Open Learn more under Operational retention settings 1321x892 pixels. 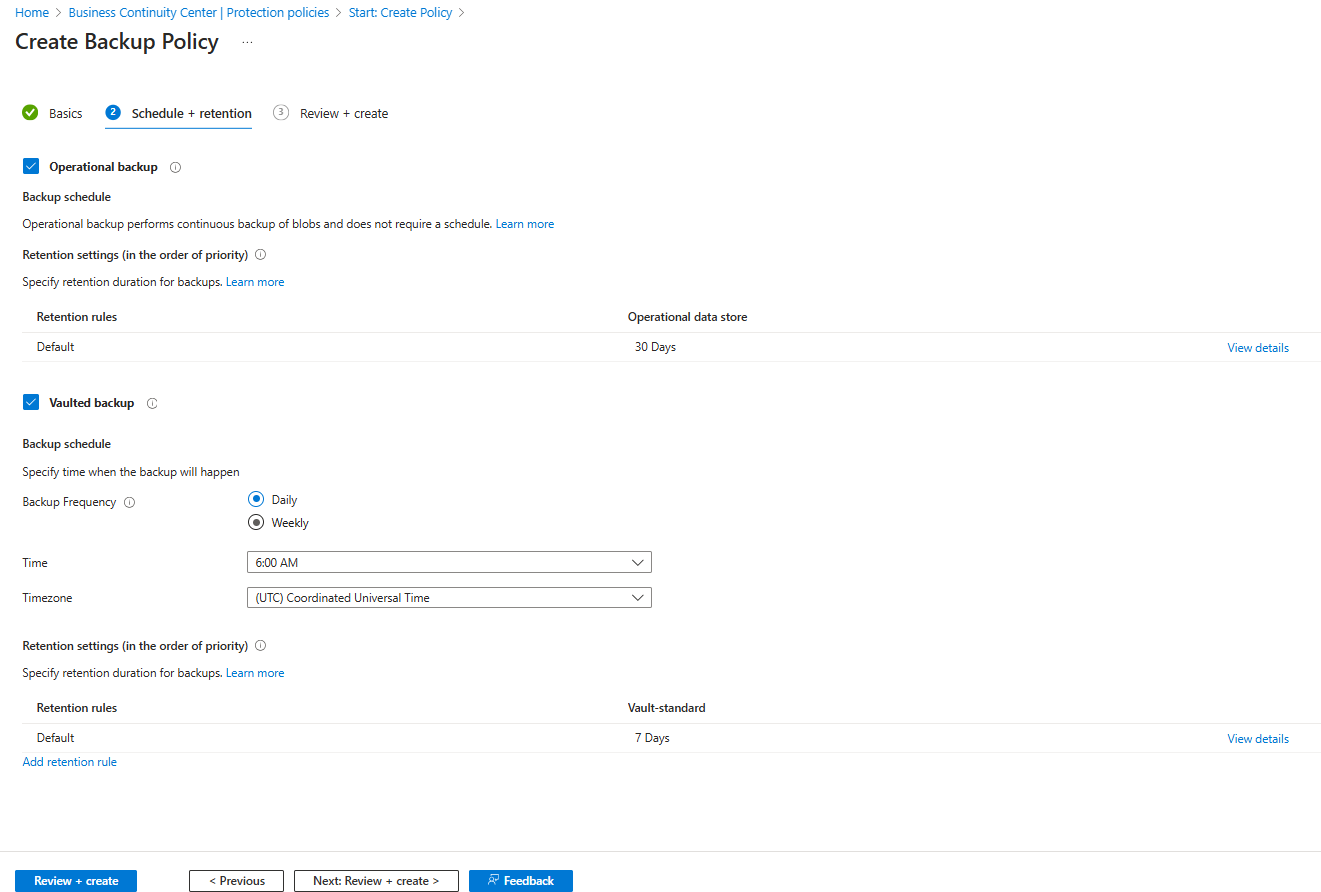(255, 282)
